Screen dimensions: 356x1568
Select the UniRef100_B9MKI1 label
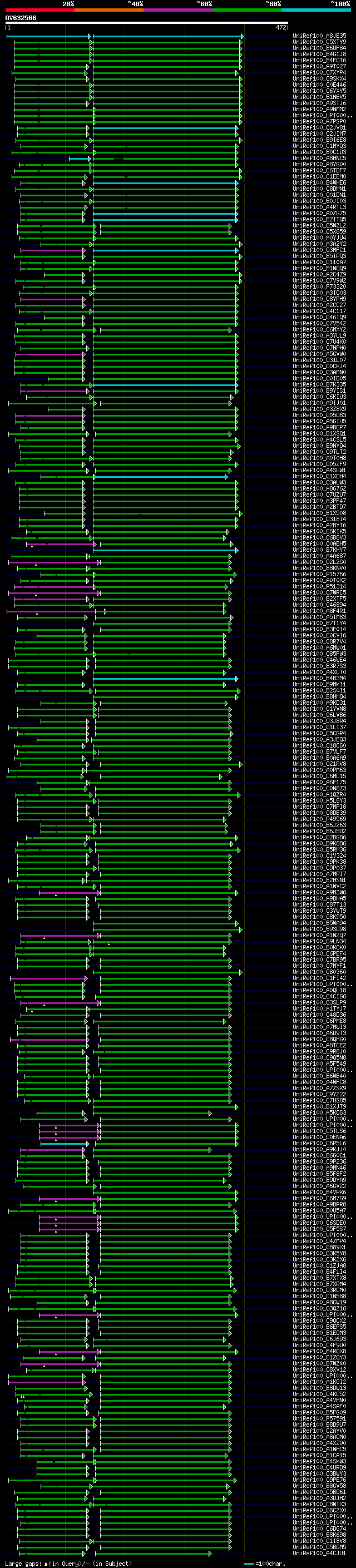pos(319,684)
